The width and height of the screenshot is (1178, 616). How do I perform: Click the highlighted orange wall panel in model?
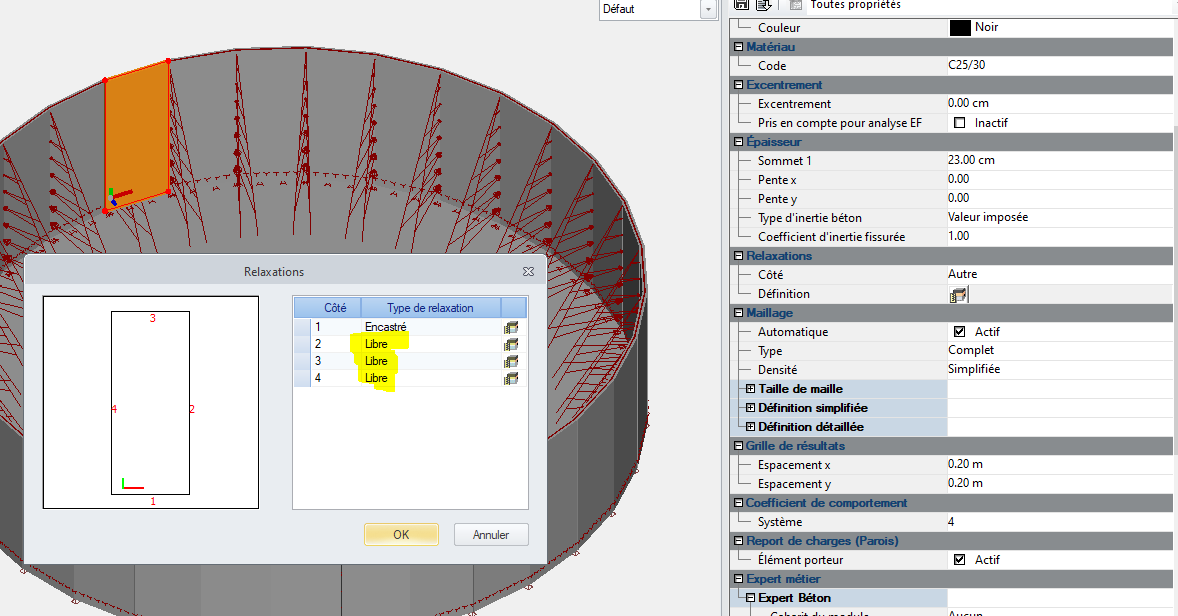tap(137, 135)
